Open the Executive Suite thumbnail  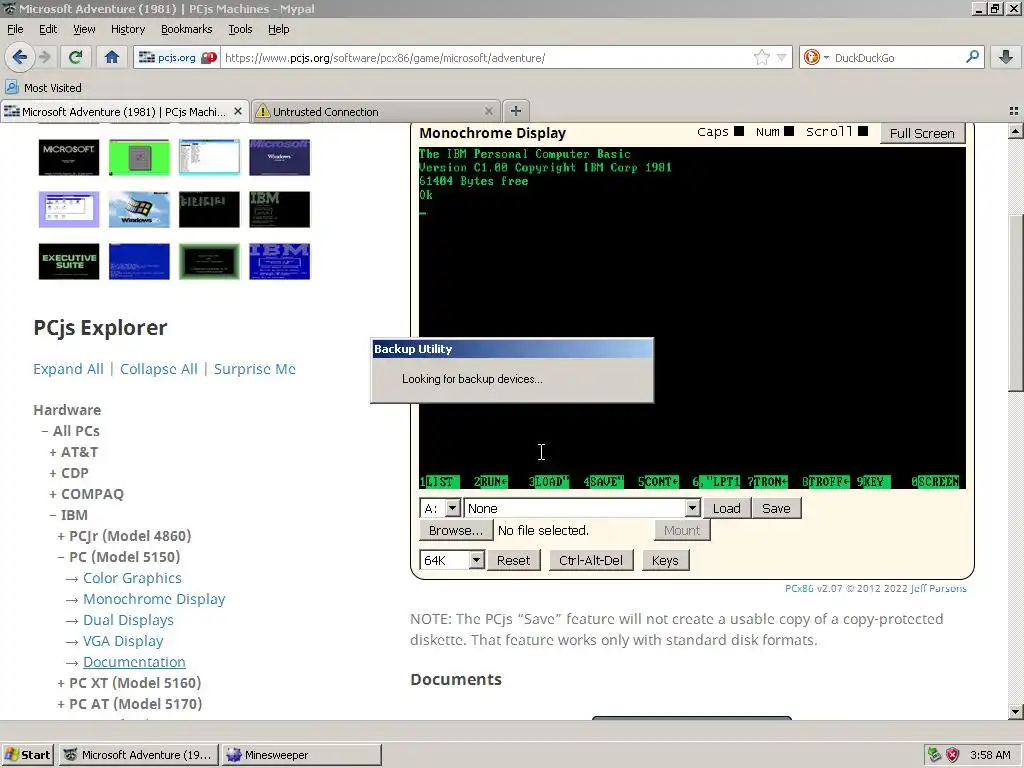pos(69,262)
